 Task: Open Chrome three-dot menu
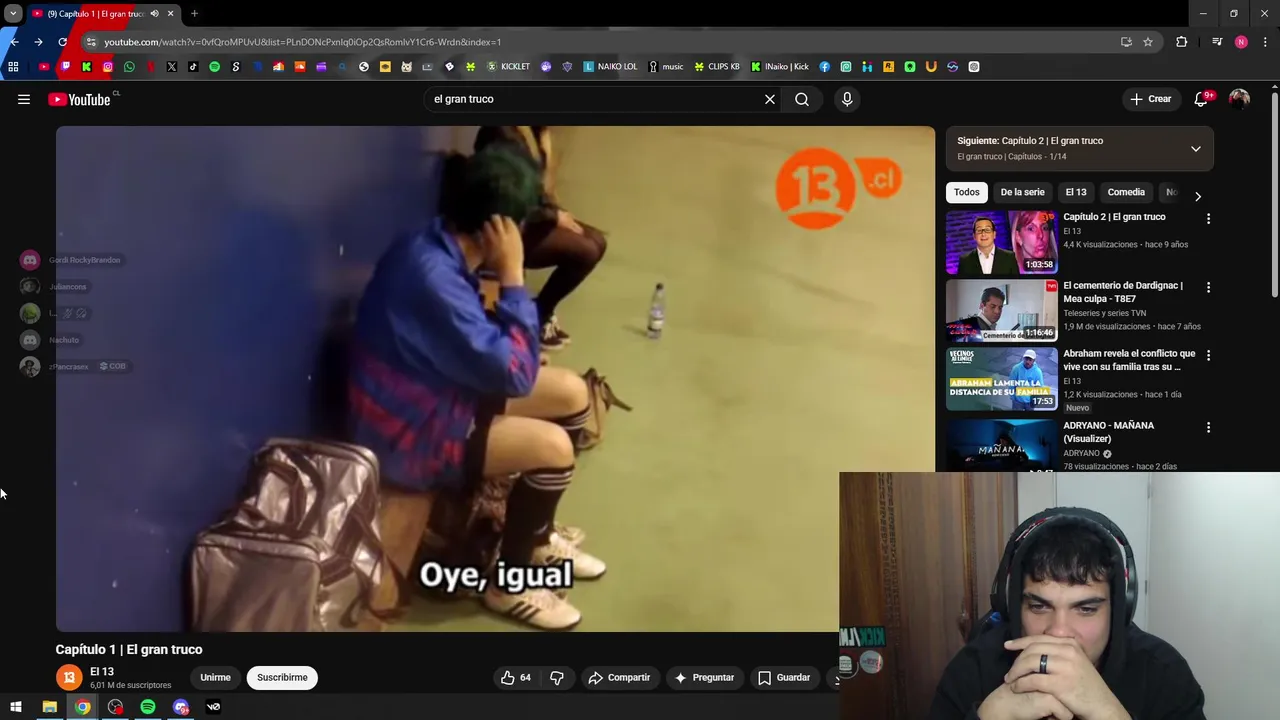[x=1266, y=42]
